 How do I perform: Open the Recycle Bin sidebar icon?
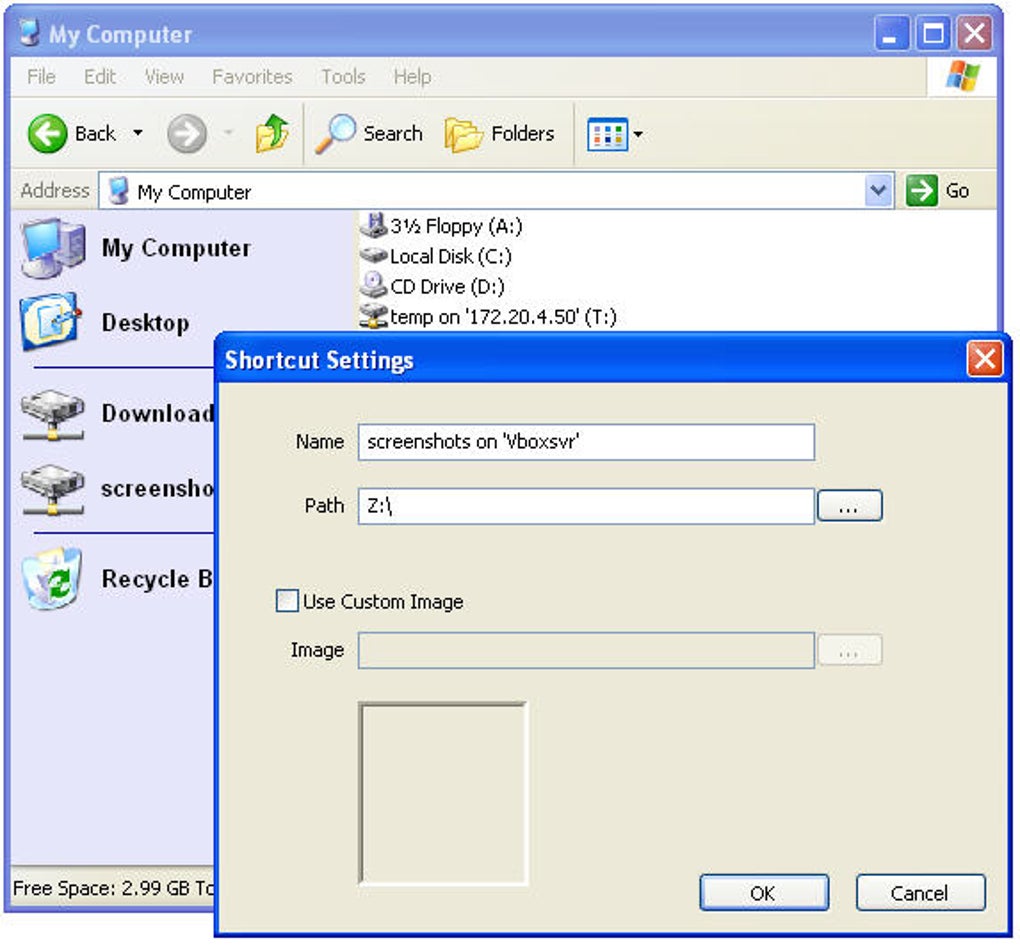55,578
